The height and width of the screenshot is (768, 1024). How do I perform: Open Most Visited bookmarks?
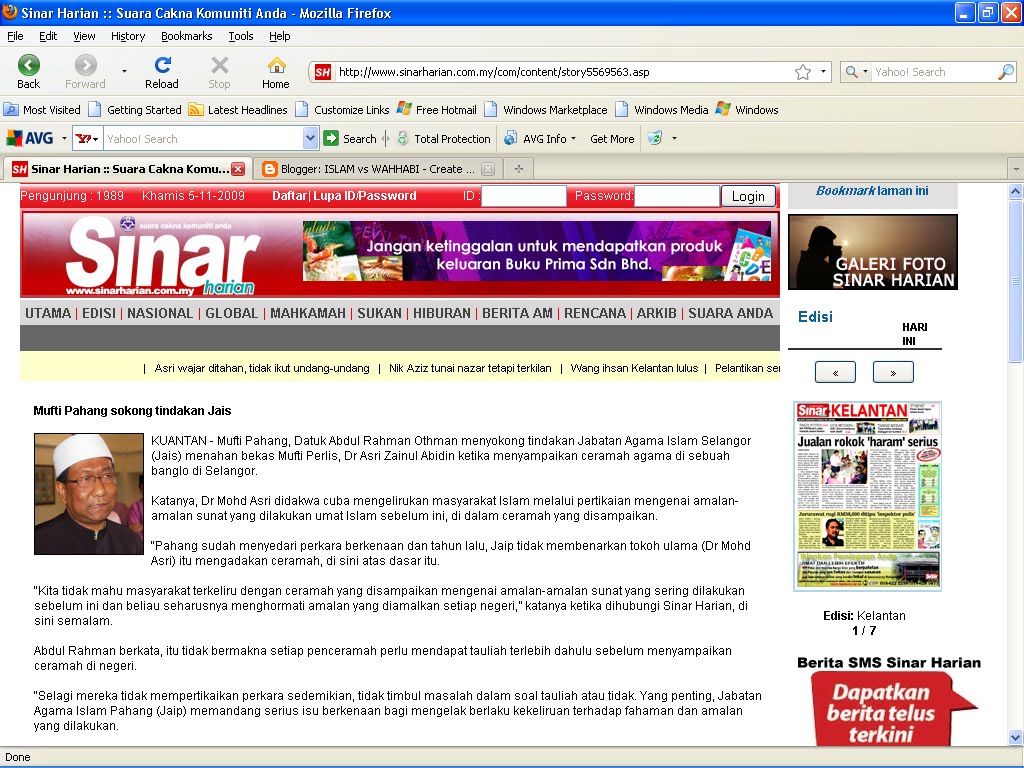[42, 110]
